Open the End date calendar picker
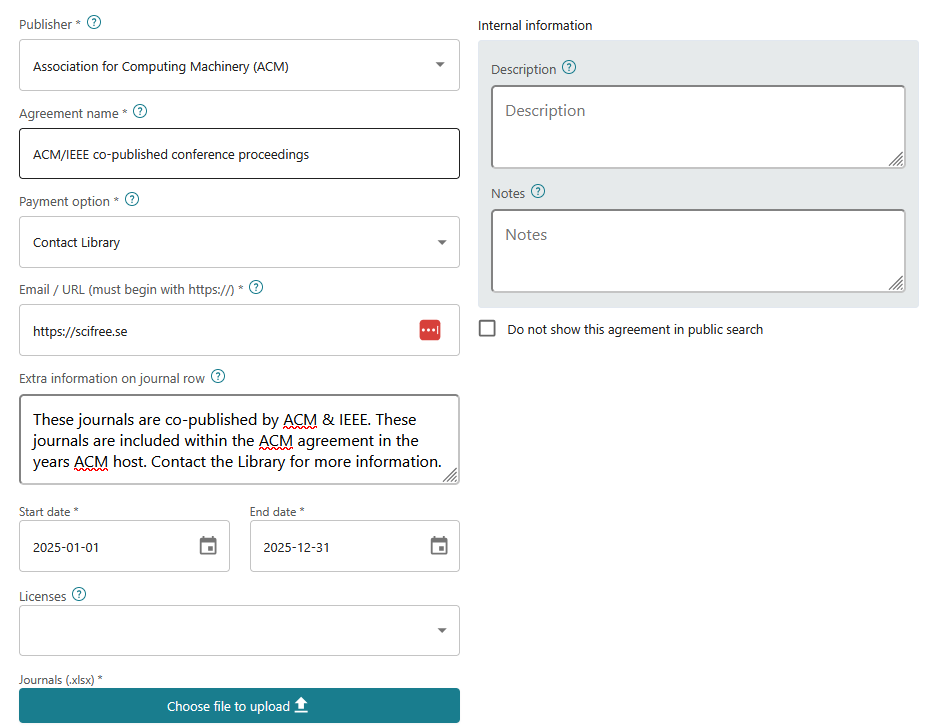The image size is (934, 728). (x=438, y=546)
